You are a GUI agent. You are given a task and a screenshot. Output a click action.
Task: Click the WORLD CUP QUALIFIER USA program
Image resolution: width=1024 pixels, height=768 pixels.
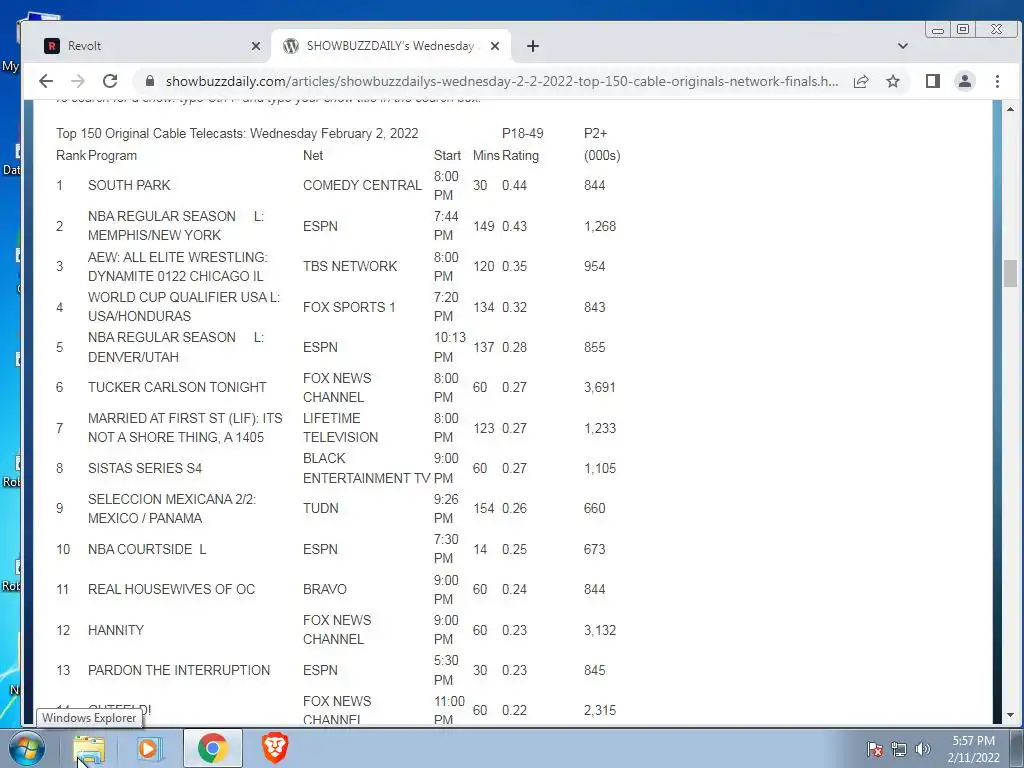pos(184,306)
